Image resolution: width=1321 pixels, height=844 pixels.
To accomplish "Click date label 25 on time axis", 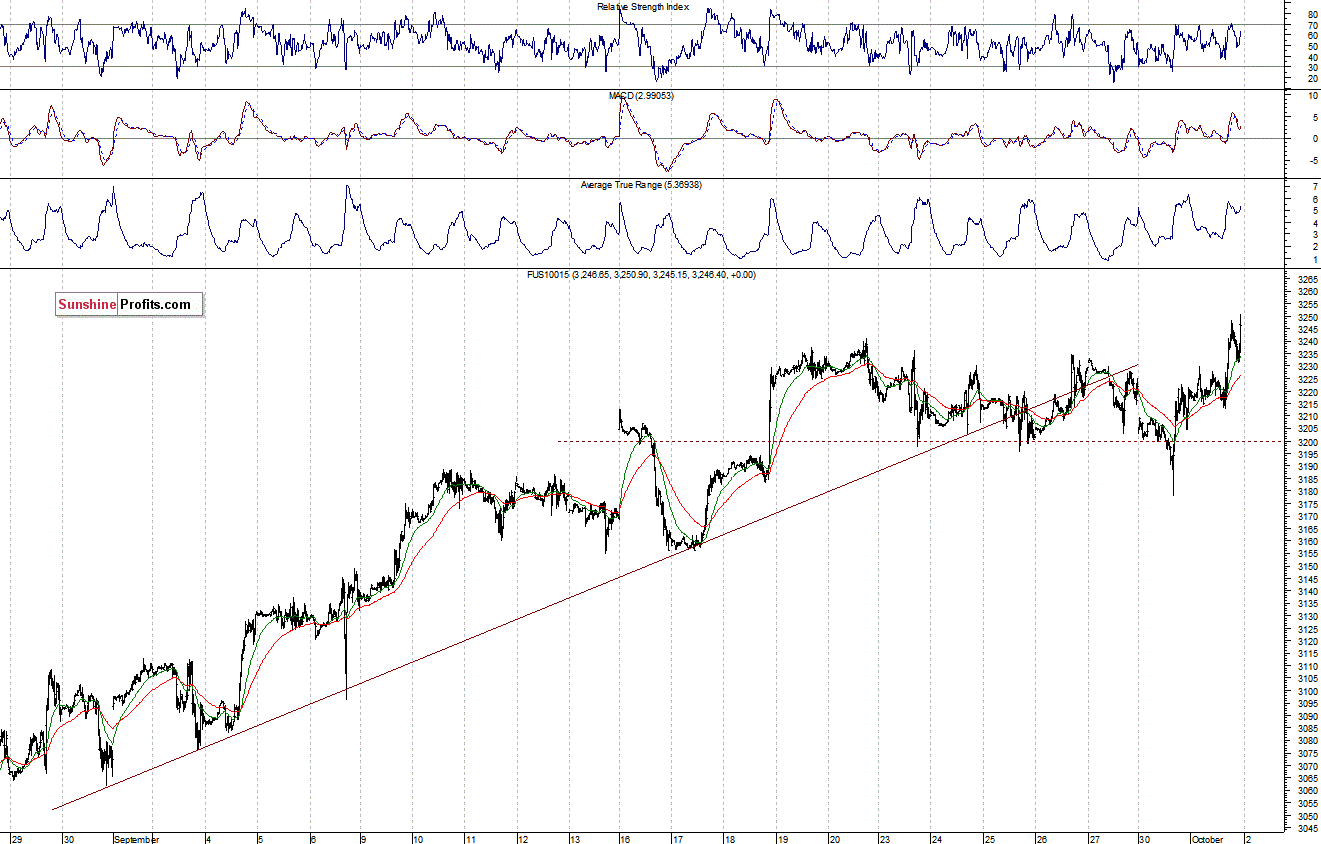I will click(x=990, y=839).
